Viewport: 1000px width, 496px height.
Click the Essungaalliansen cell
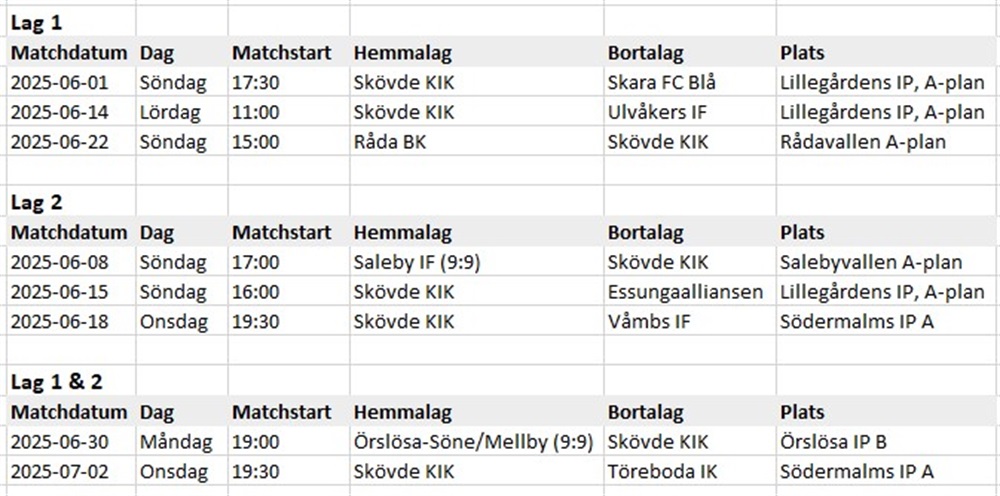690,292
